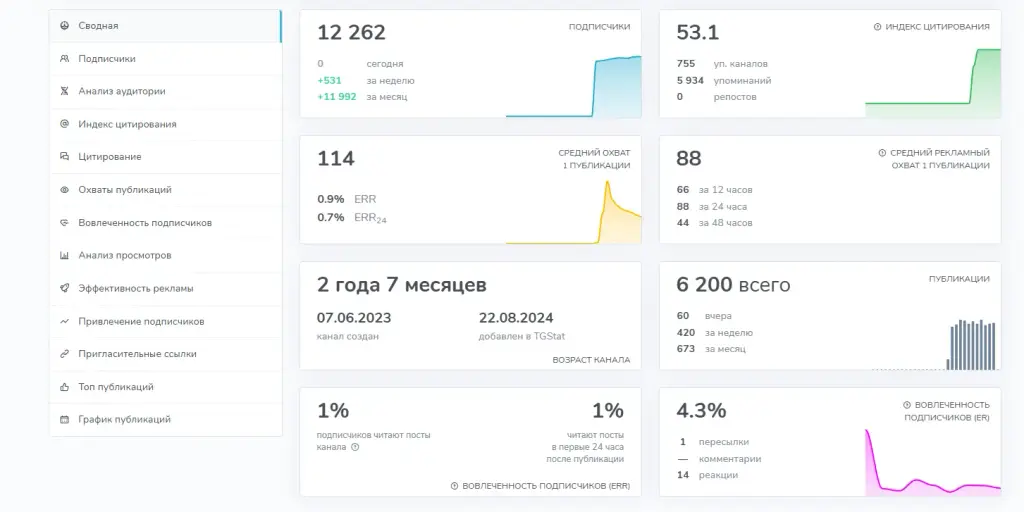Click the ИНДЕКС ЦИТИРОВАНИЯ card title
Screen dimensions: 1024x512
click(x=937, y=27)
